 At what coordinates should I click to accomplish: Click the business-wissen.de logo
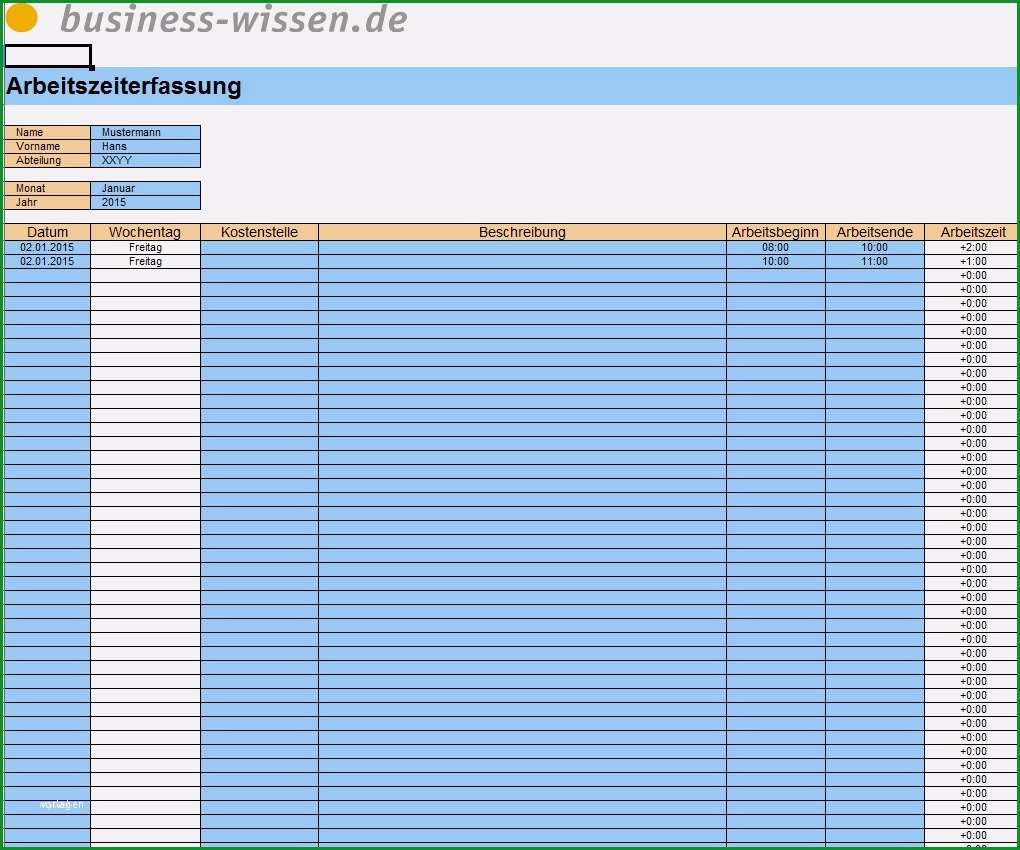point(207,19)
